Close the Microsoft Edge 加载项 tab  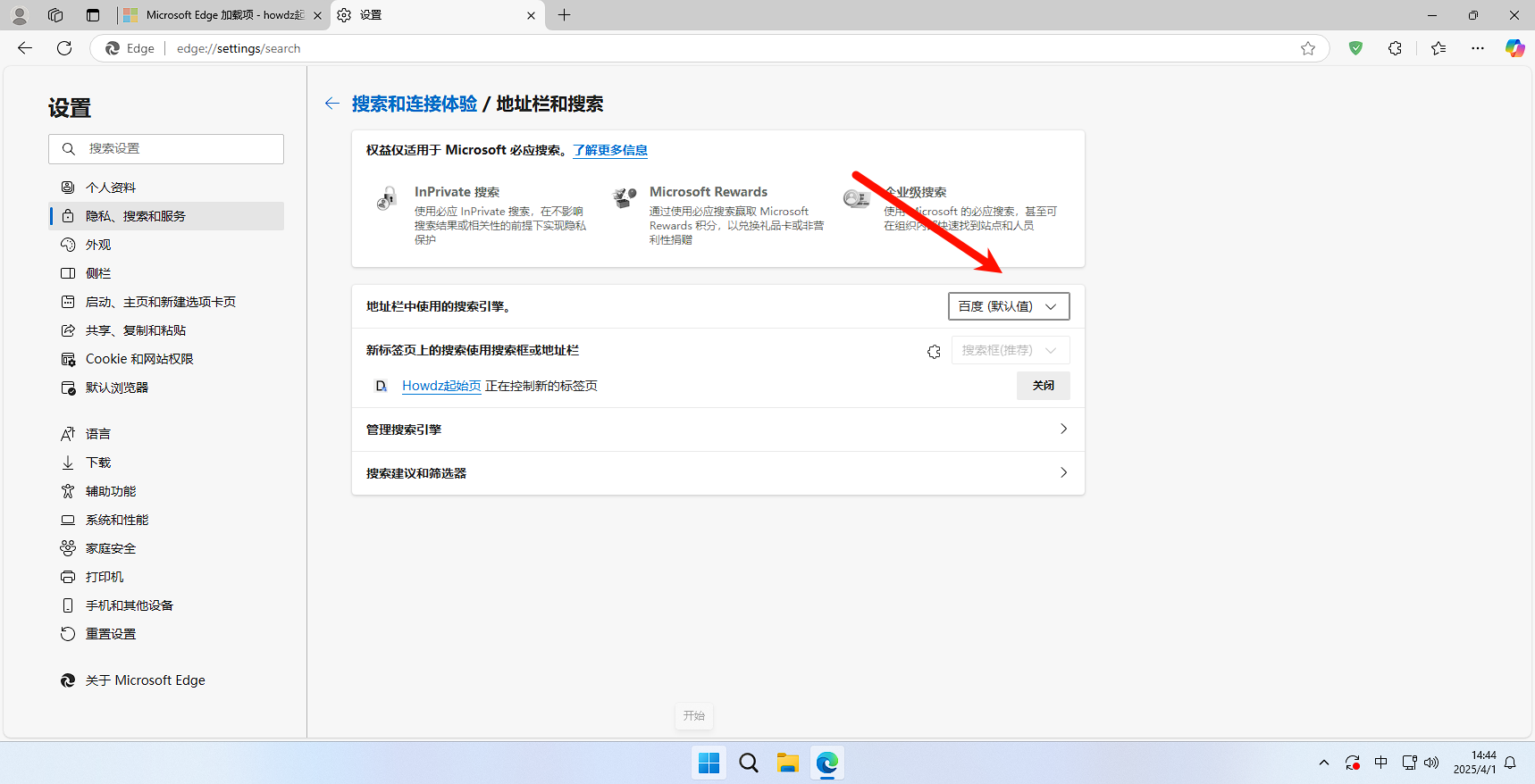(317, 15)
